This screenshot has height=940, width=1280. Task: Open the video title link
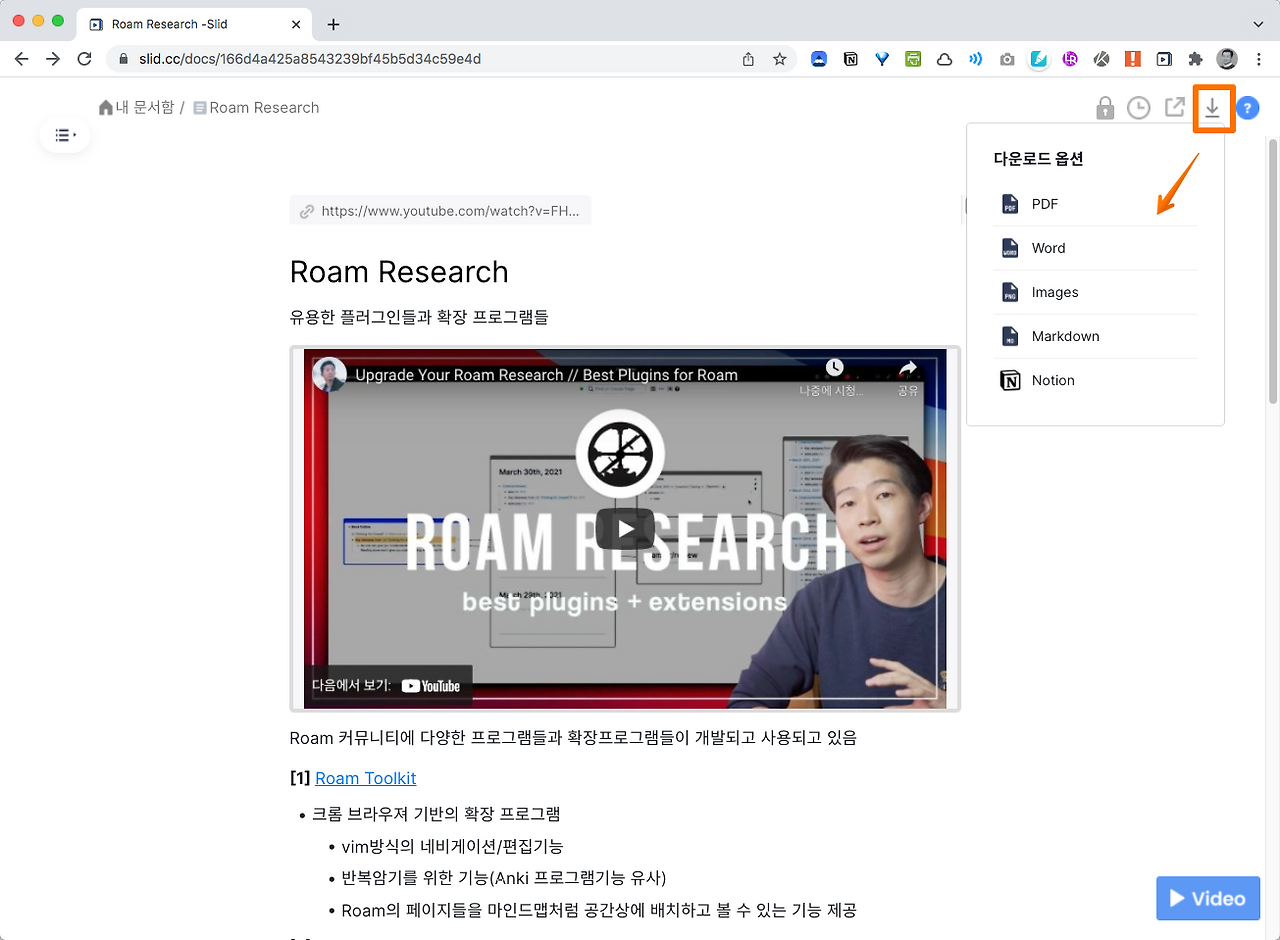point(546,375)
